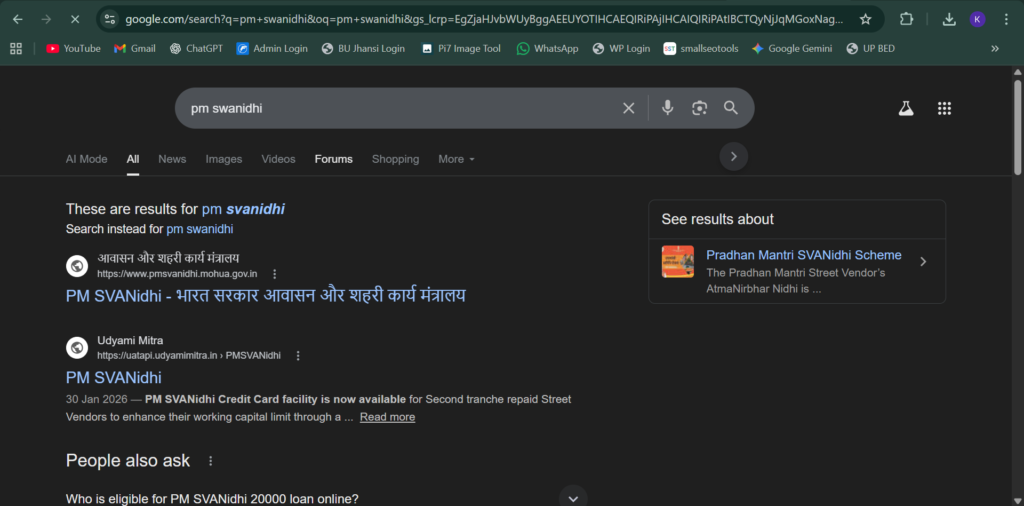Open Chrome extensions puzzle icon
This screenshot has height=506, width=1024.
(x=907, y=19)
